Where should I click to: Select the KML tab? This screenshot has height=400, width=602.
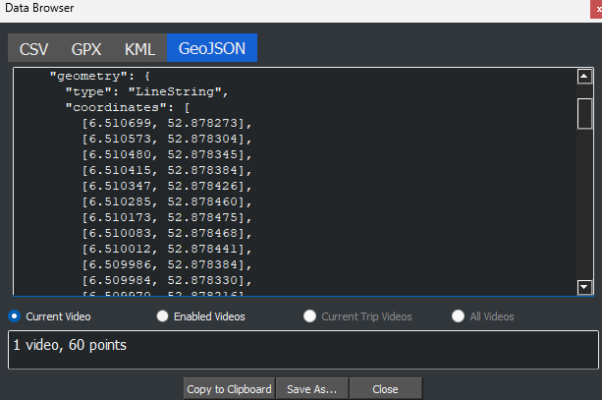coord(140,49)
